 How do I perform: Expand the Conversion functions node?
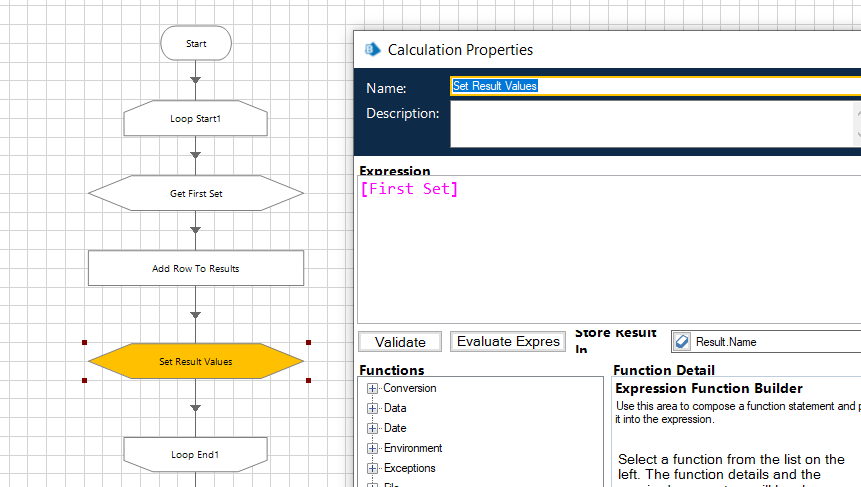pyautogui.click(x=373, y=389)
